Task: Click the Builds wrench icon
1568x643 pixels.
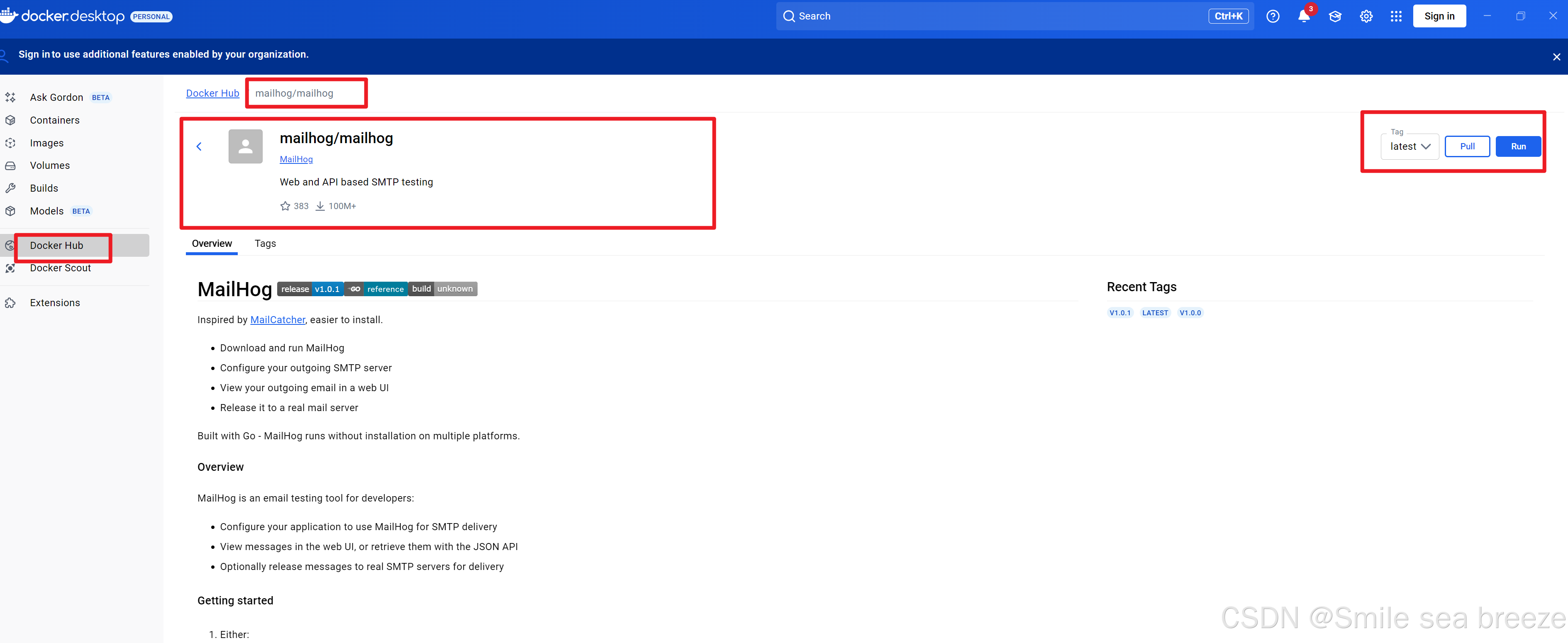Action: pos(10,189)
